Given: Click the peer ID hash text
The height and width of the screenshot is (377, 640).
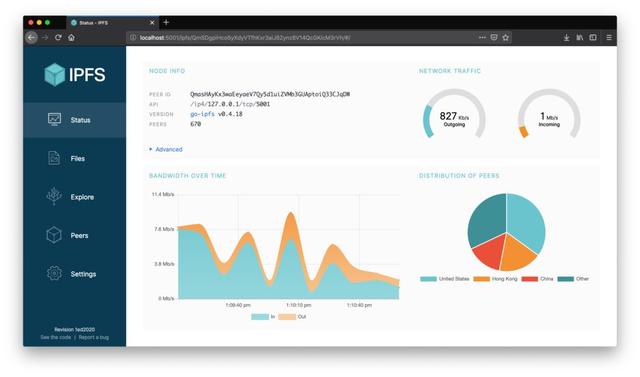Looking at the screenshot, I should [270, 94].
